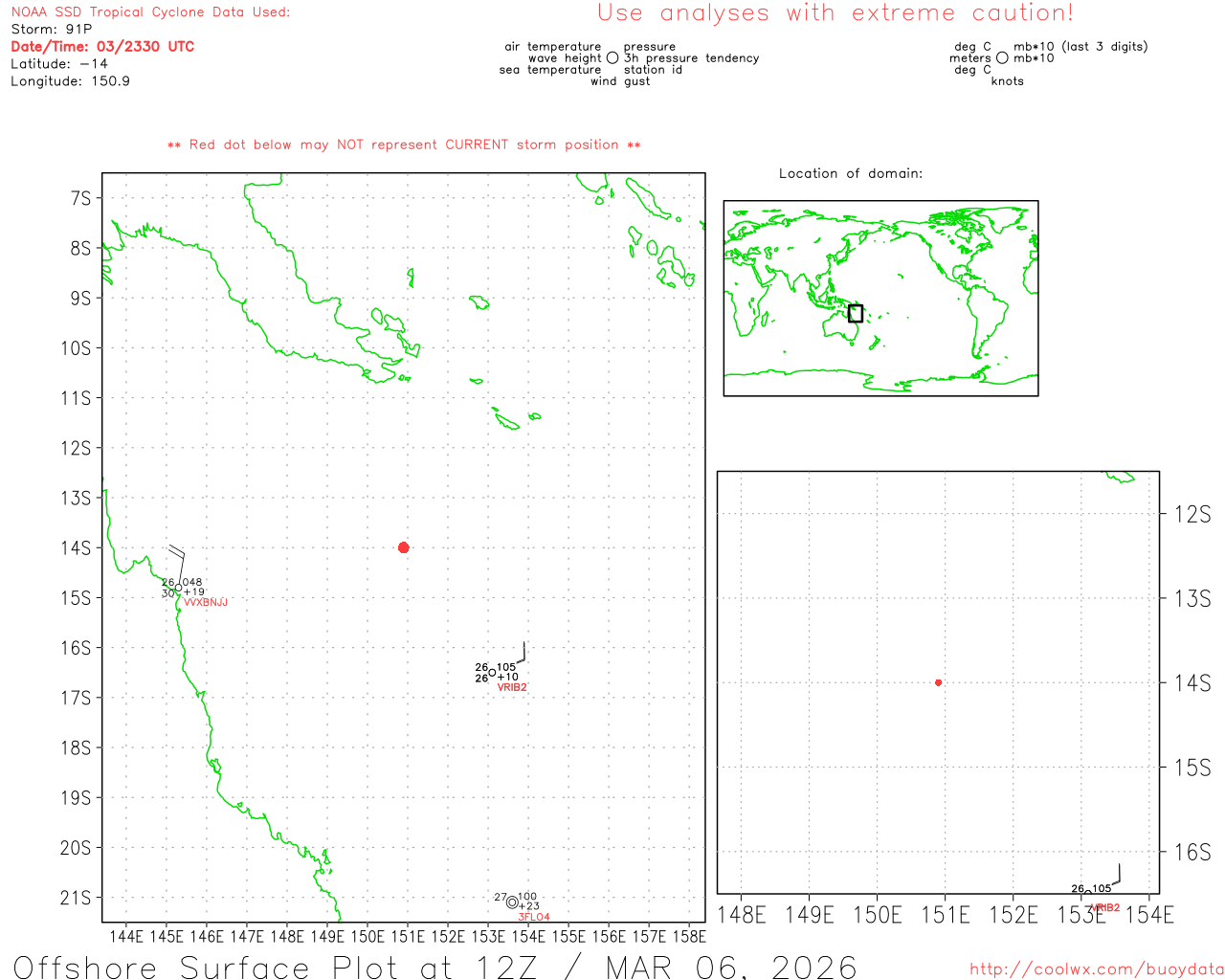Click the 'Longitude: 150.9' text
Viewport: 1225px width, 980px height.
(x=70, y=80)
